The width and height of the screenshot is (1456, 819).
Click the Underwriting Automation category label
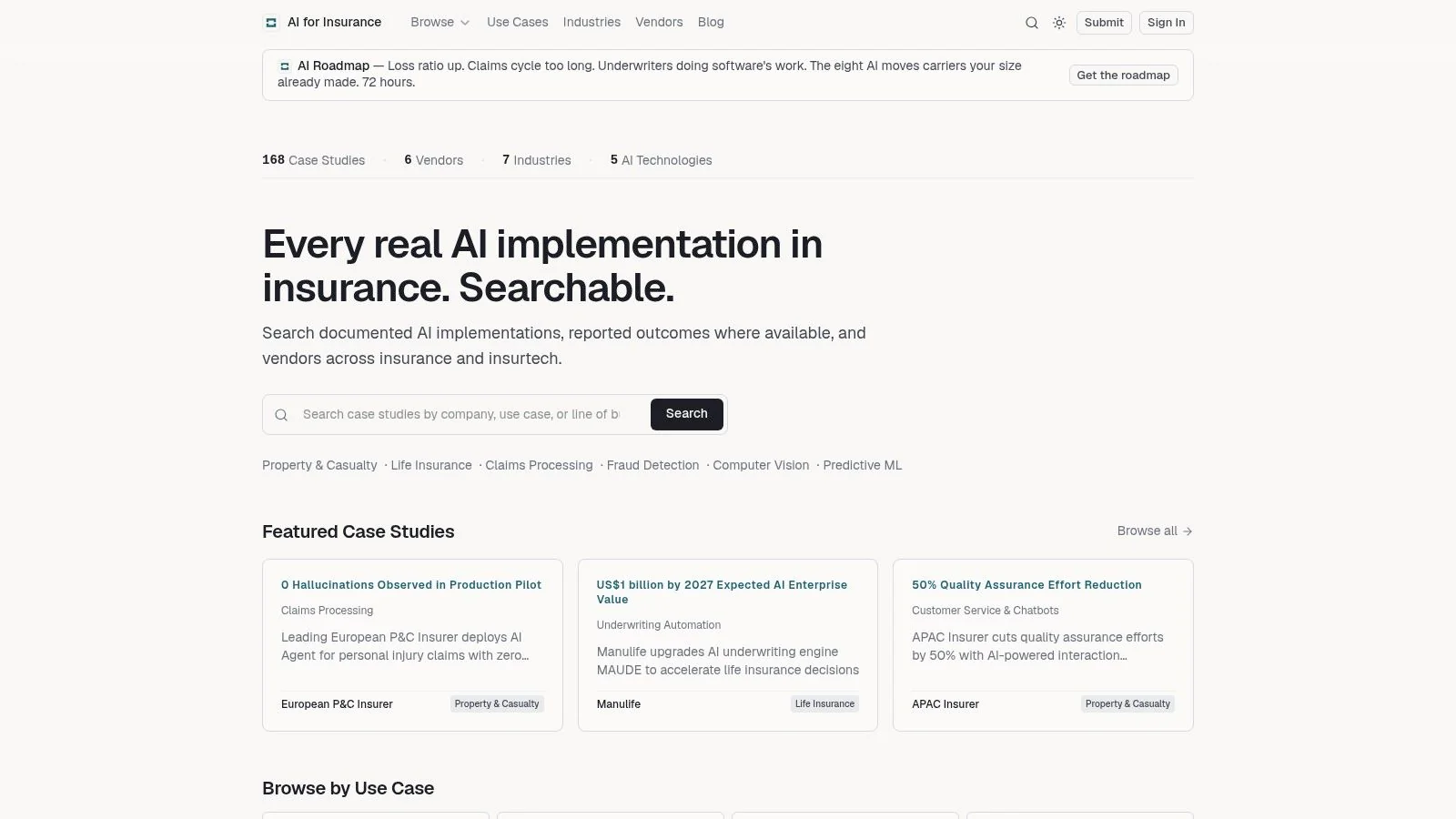tap(659, 625)
